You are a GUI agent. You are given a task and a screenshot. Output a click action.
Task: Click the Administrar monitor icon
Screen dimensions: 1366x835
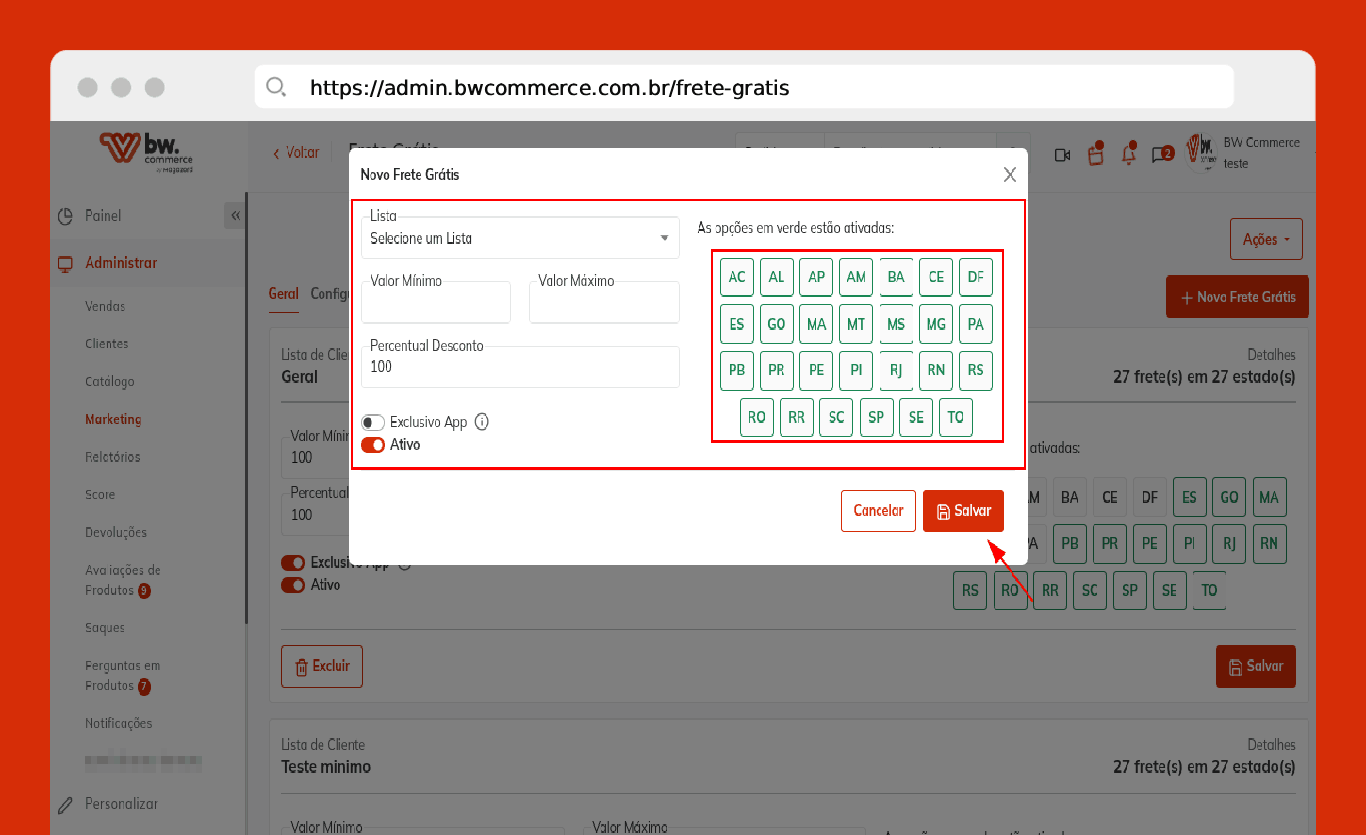66,263
